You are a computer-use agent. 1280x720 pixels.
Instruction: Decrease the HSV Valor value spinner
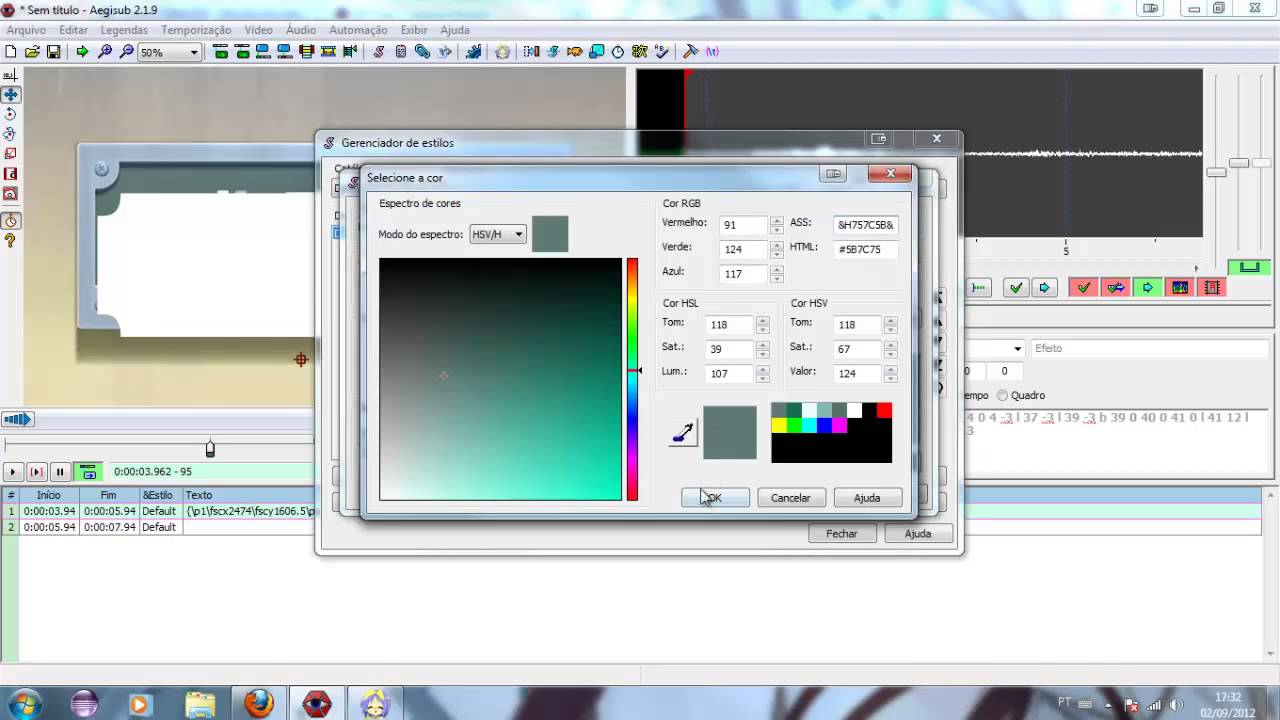click(x=891, y=378)
